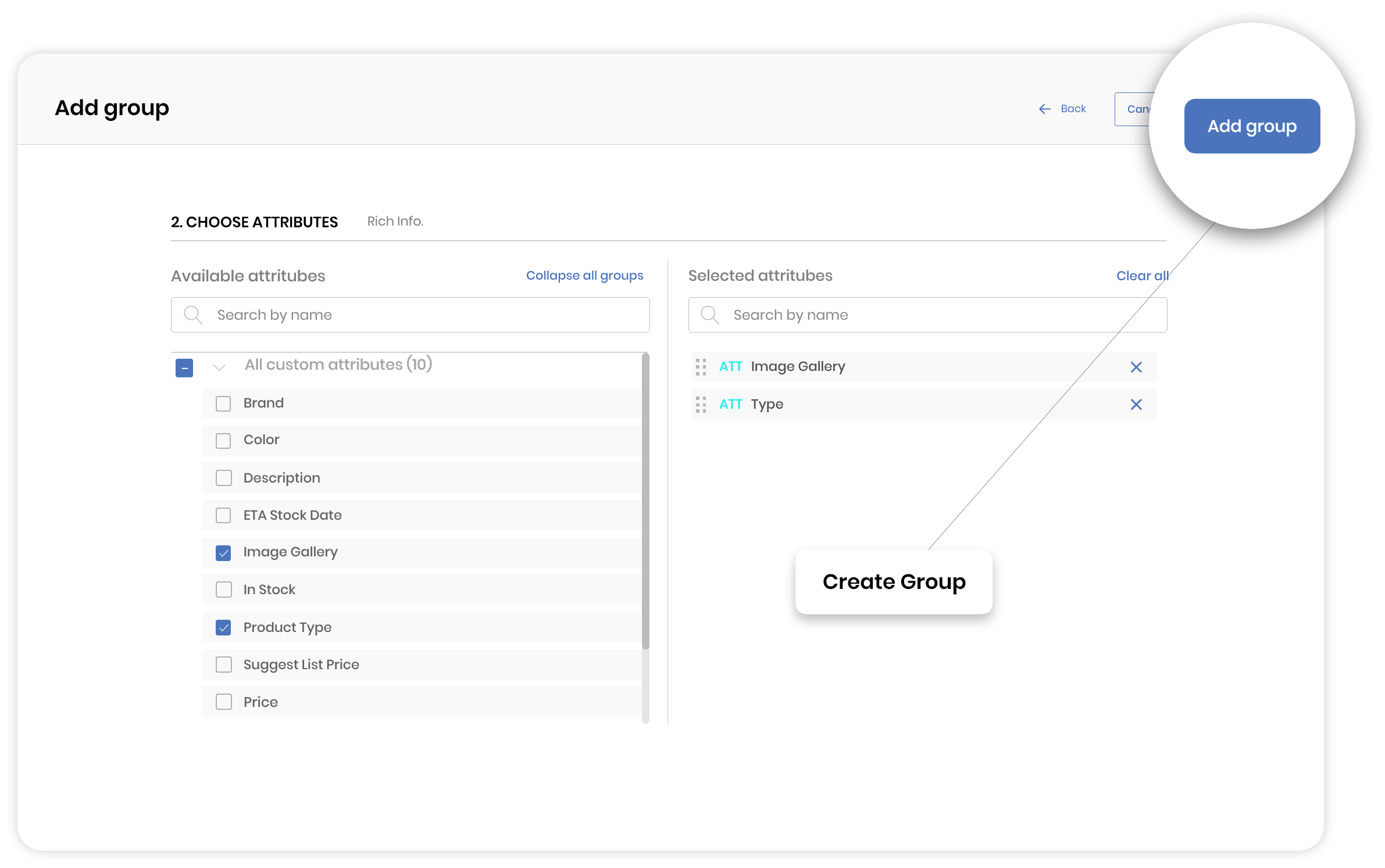The height and width of the screenshot is (868, 1385).
Task: Grab the Image Gallery drag handle
Action: [x=701, y=367]
